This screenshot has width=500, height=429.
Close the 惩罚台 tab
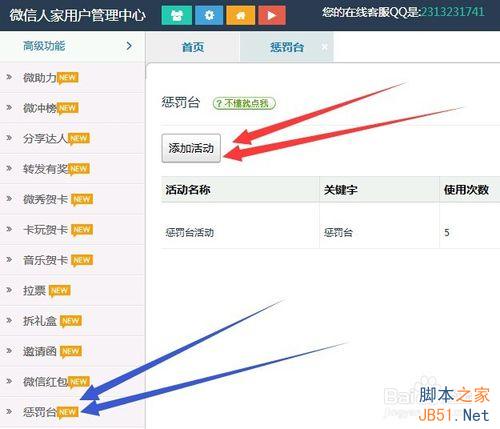[x=324, y=47]
